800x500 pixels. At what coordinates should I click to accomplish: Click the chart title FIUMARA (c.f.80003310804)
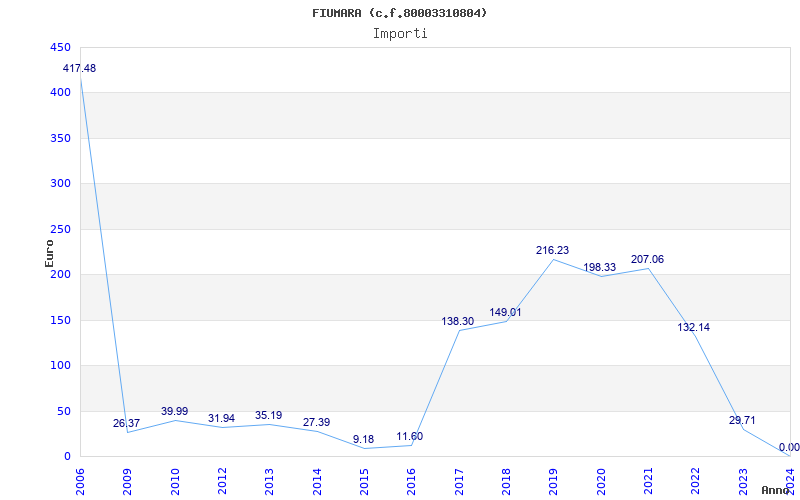tap(399, 13)
